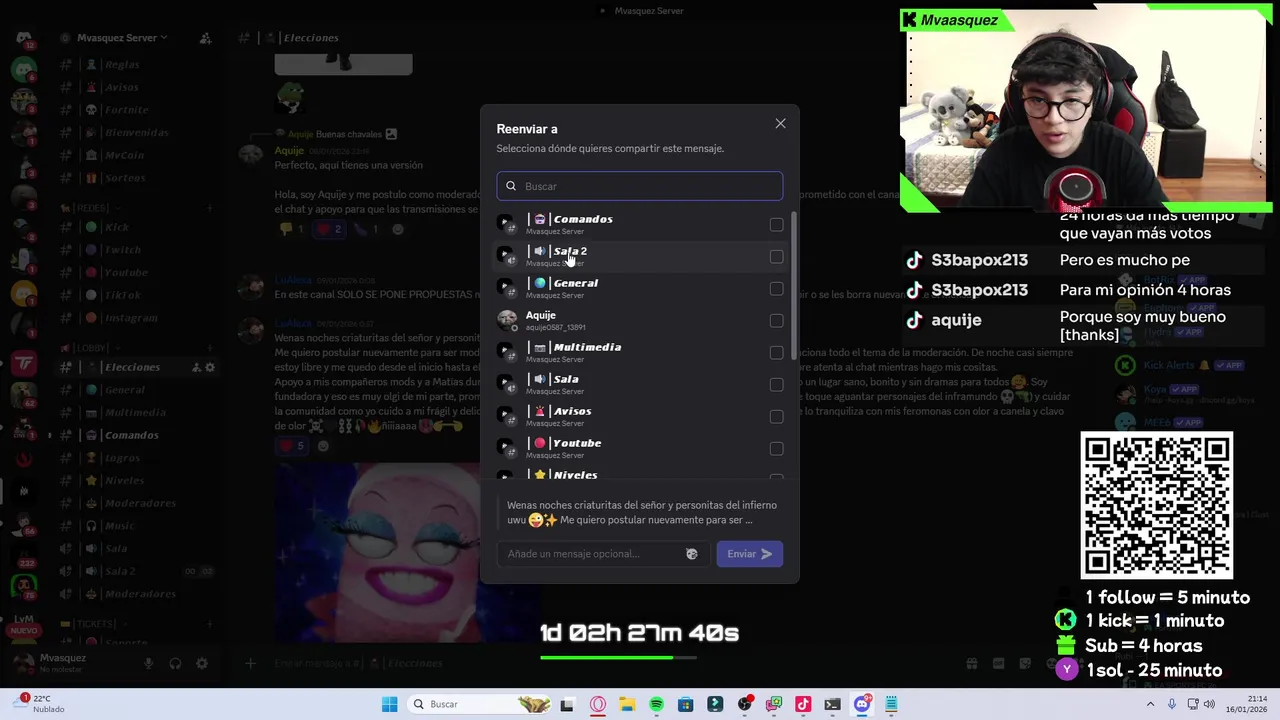Screen dimensions: 1280x720
Task: Click Discord icon in the taskbar
Action: click(x=862, y=704)
